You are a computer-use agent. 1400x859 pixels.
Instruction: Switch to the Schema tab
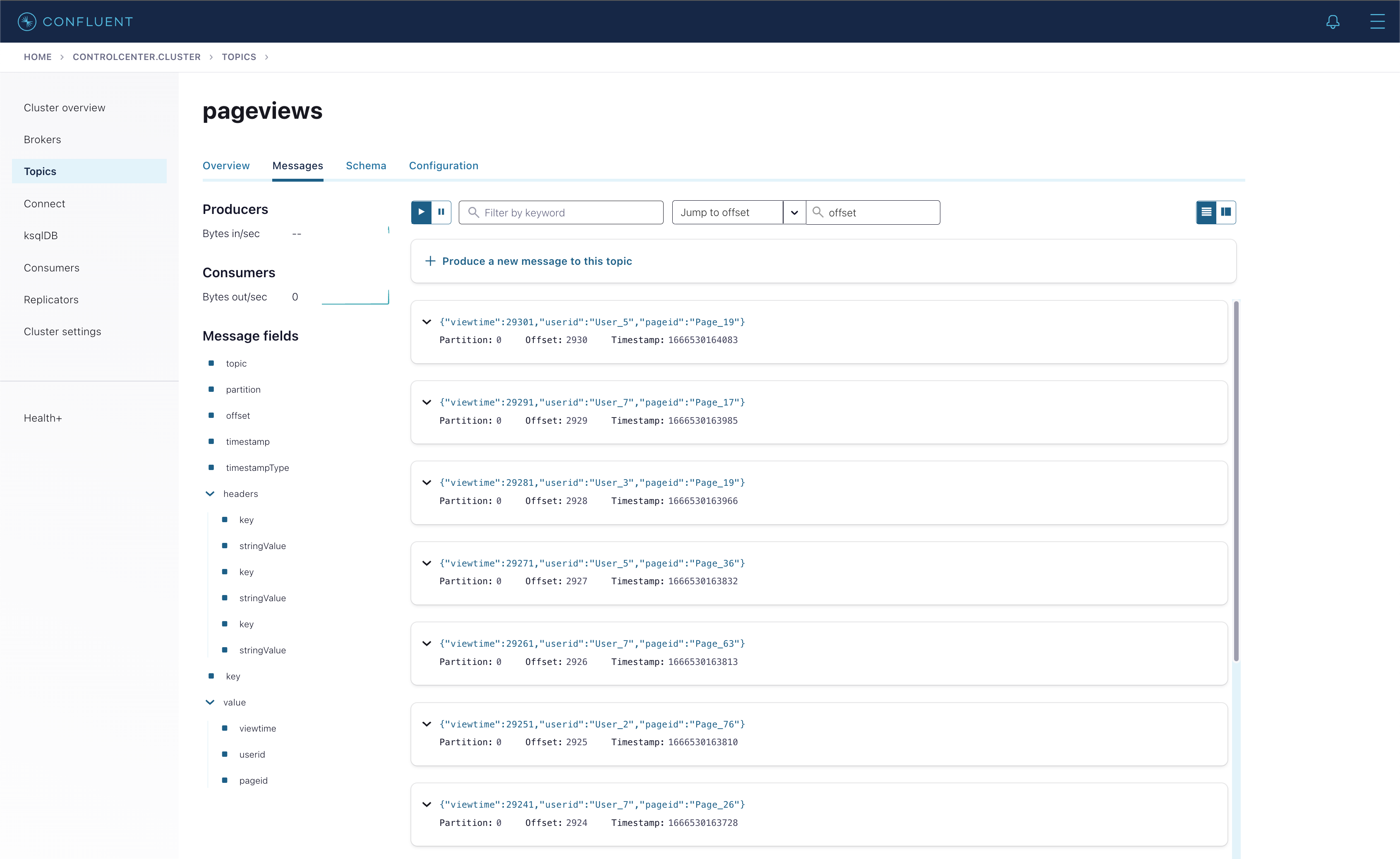(x=366, y=166)
